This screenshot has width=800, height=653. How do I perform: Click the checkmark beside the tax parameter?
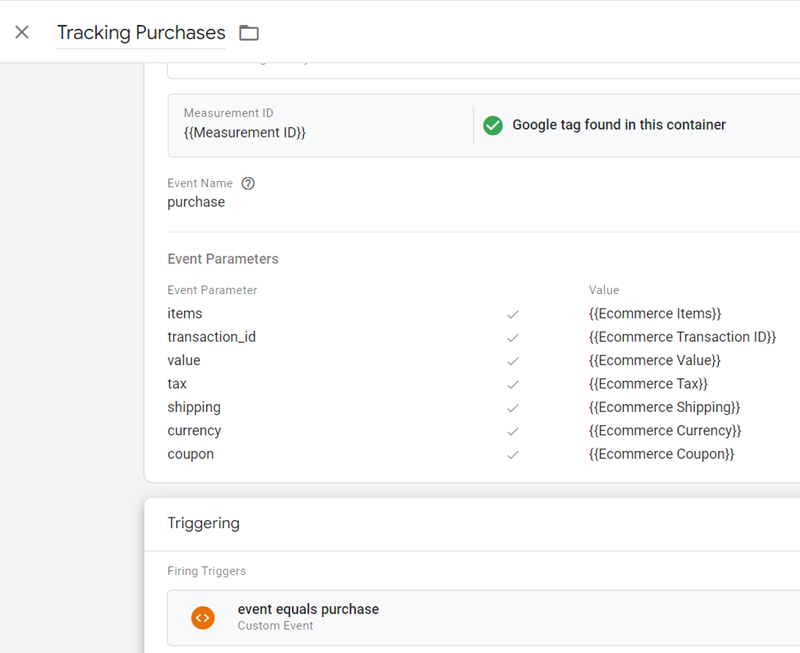[x=513, y=383]
